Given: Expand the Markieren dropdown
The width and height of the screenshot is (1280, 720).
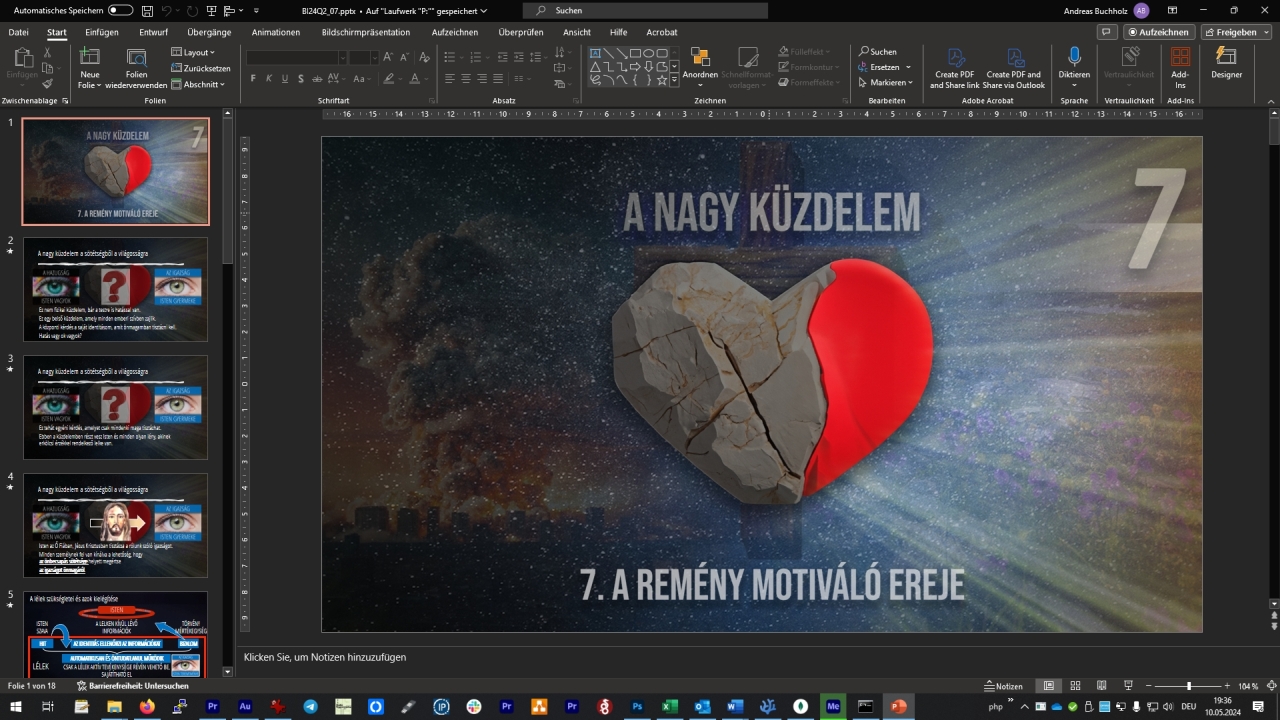Looking at the screenshot, I should [x=884, y=83].
